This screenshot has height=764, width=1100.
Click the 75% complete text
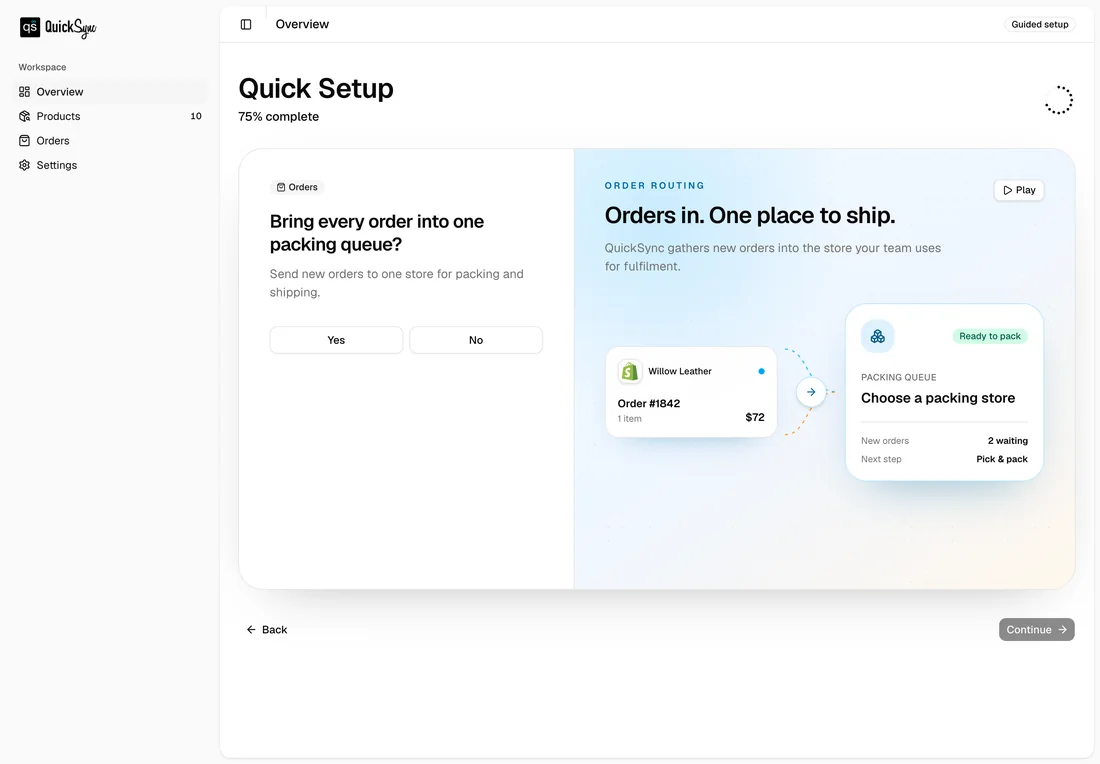(x=279, y=117)
